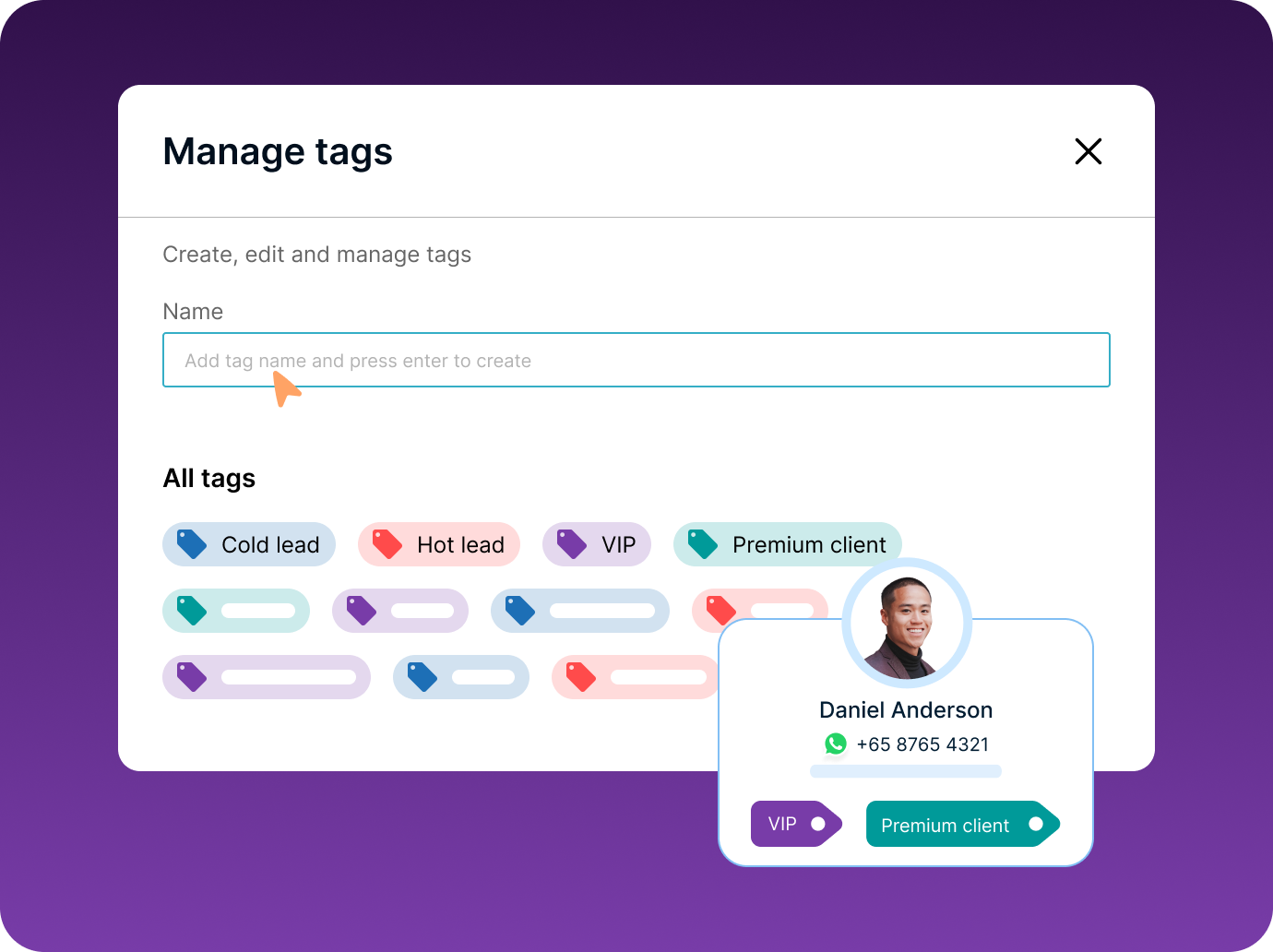This screenshot has height=952, width=1273.
Task: Click the teal tag icon on Premium client chip
Action: [703, 544]
